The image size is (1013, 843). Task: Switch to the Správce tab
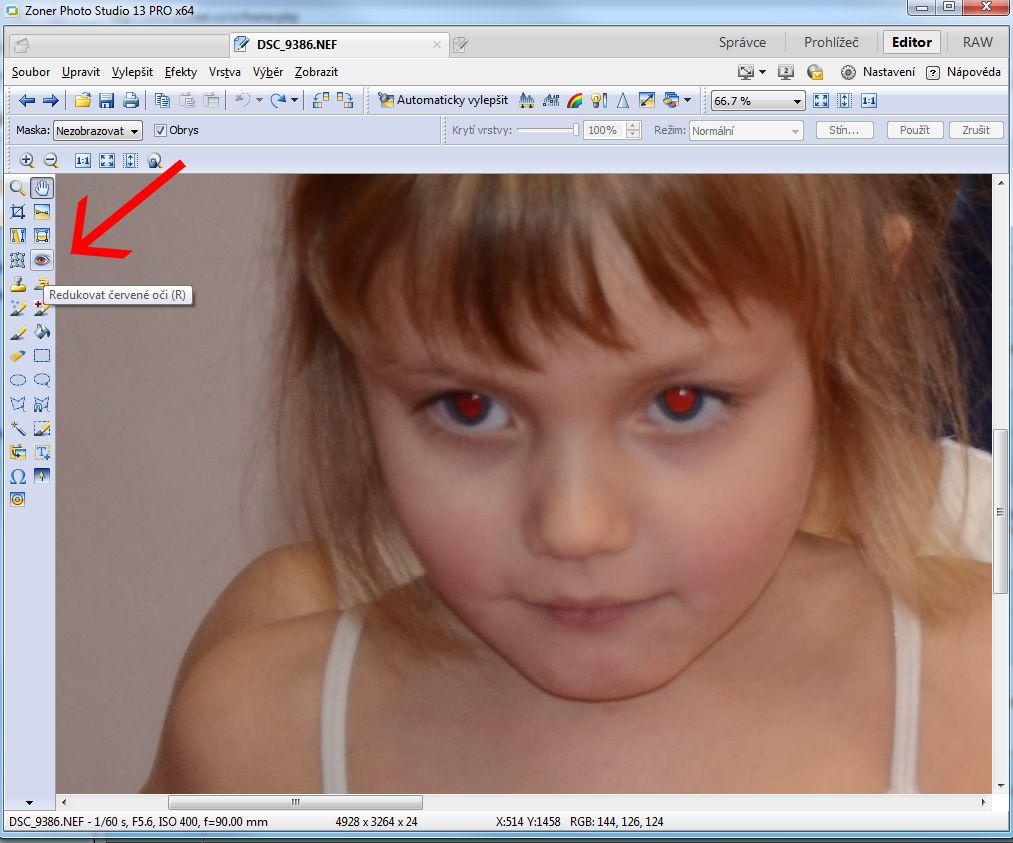pyautogui.click(x=742, y=42)
